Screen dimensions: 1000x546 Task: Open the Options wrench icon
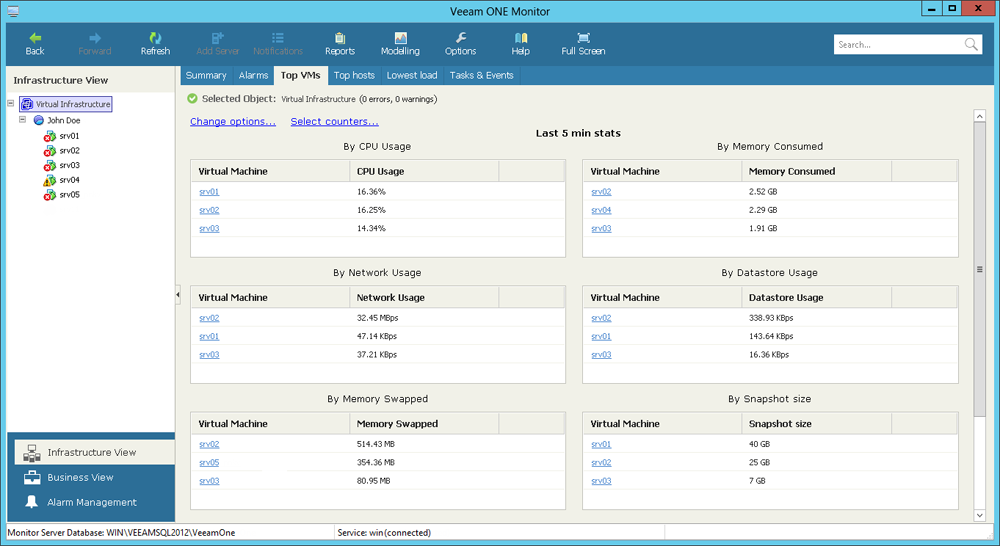[x=460, y=38]
